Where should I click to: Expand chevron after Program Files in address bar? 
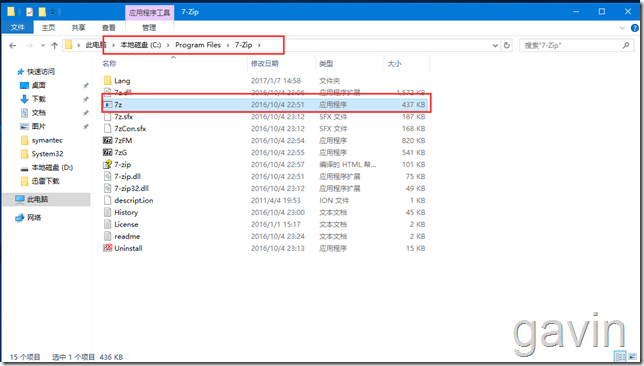pos(228,45)
